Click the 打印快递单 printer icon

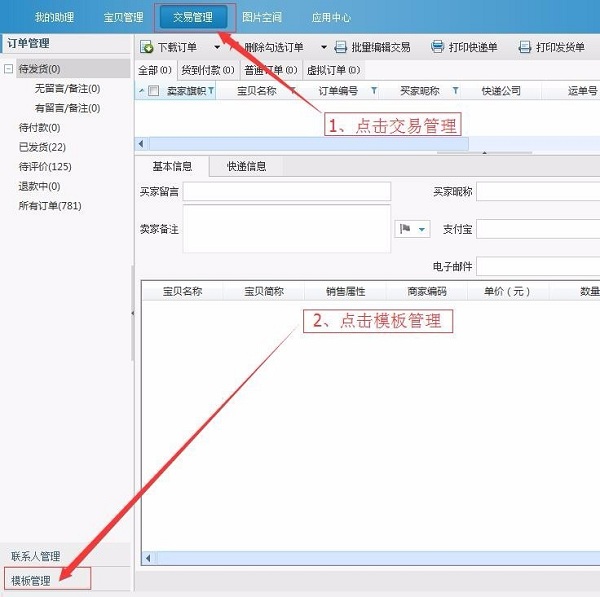(x=437, y=48)
